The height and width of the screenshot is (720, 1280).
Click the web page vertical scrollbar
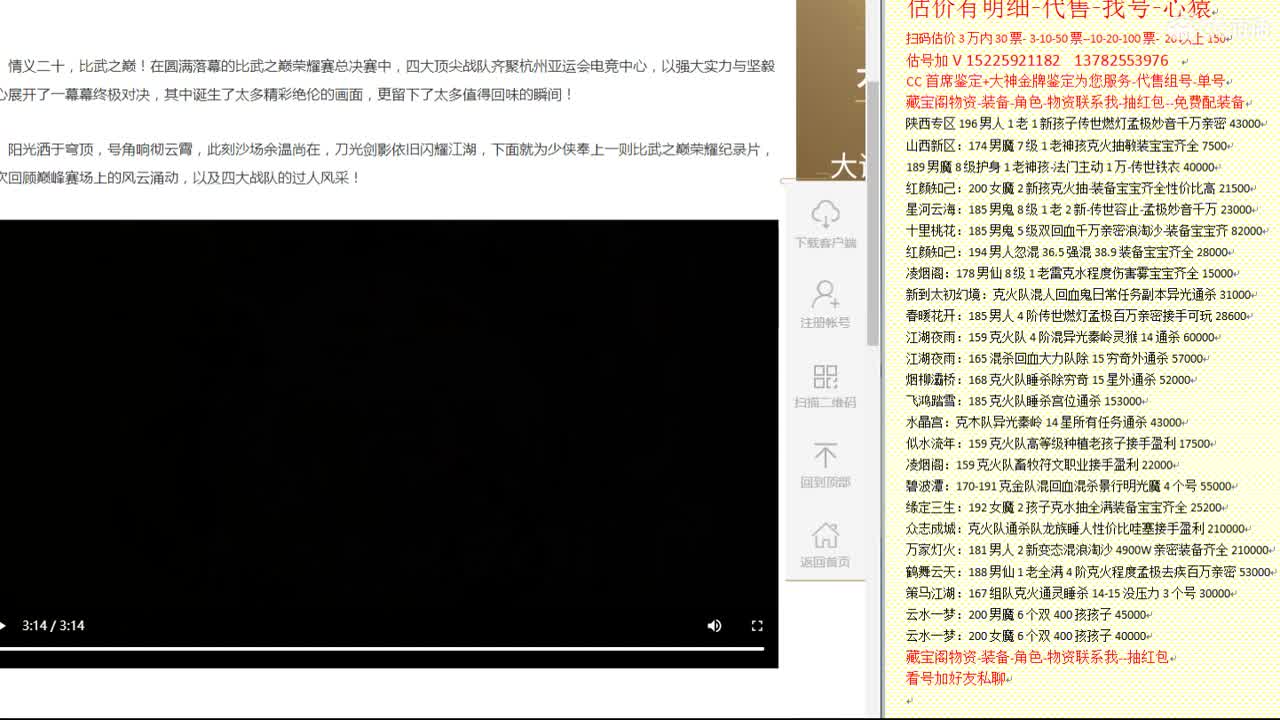(873, 213)
